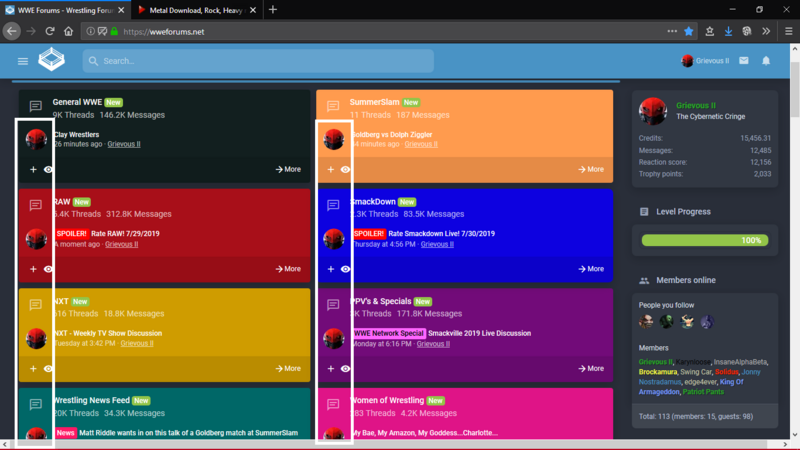Open the inbox envelope icon
Image resolution: width=800 pixels, height=450 pixels.
point(744,61)
